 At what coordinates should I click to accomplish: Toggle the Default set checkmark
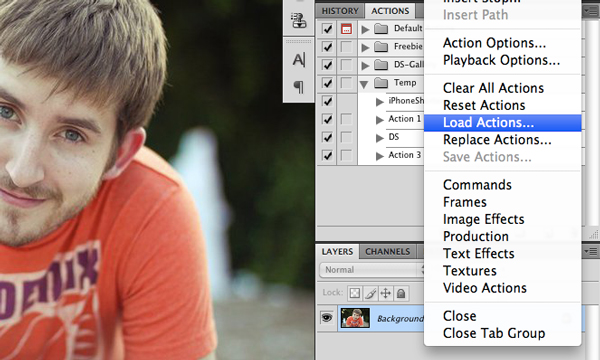(x=327, y=29)
